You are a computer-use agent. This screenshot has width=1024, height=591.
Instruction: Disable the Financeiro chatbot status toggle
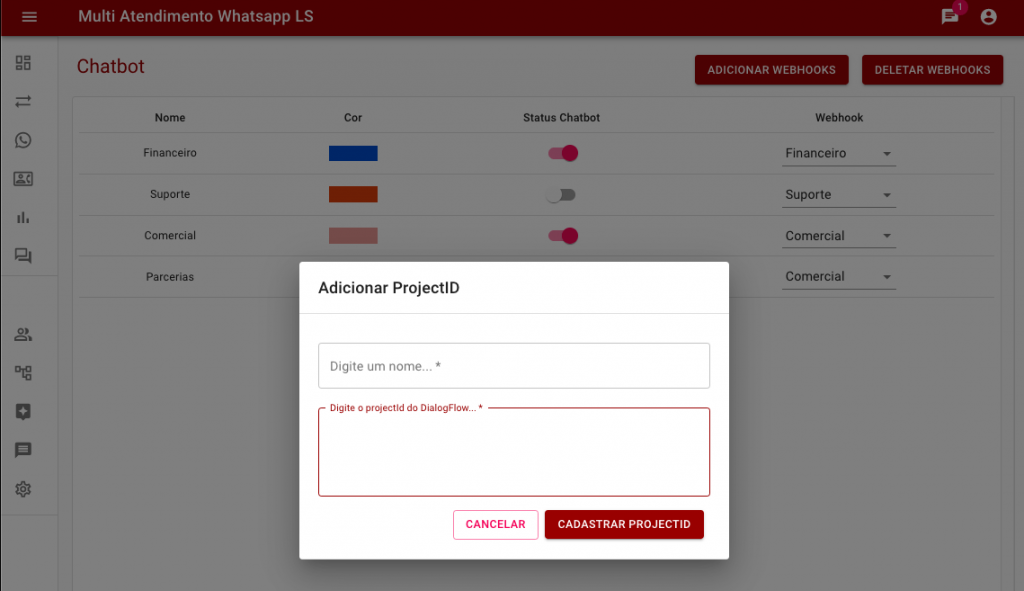[x=562, y=153]
